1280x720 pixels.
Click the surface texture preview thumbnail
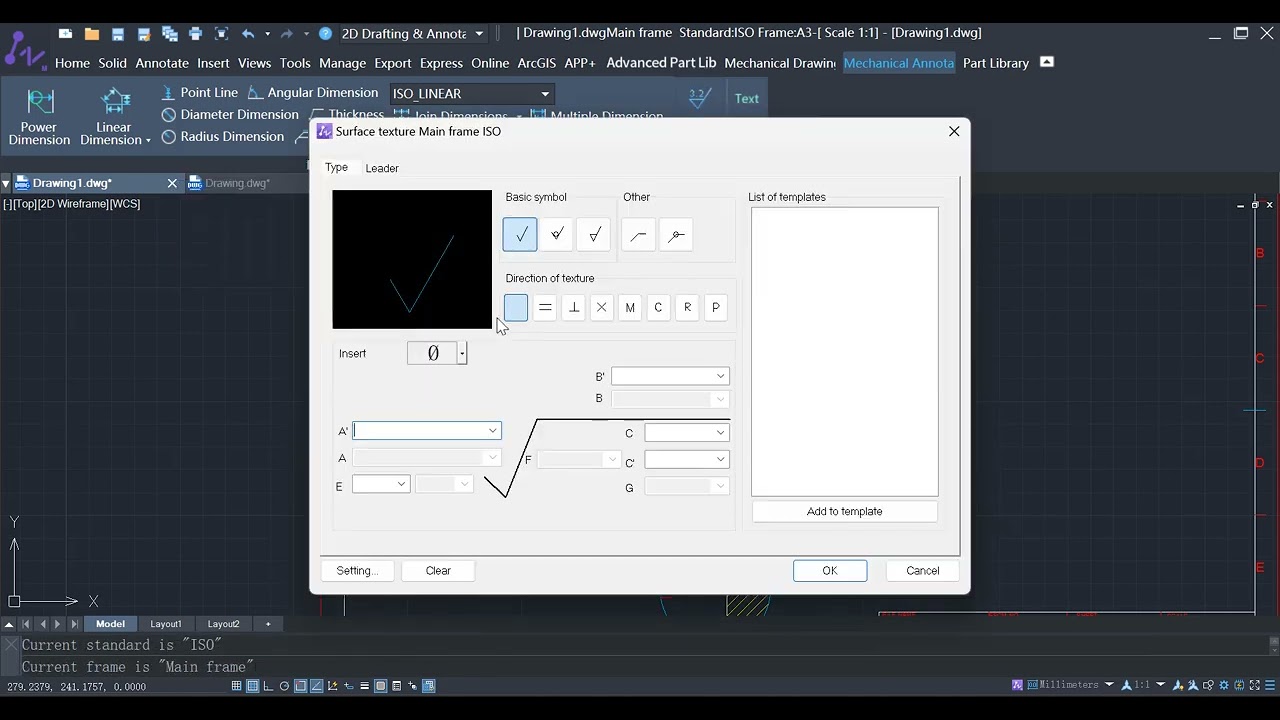click(412, 259)
